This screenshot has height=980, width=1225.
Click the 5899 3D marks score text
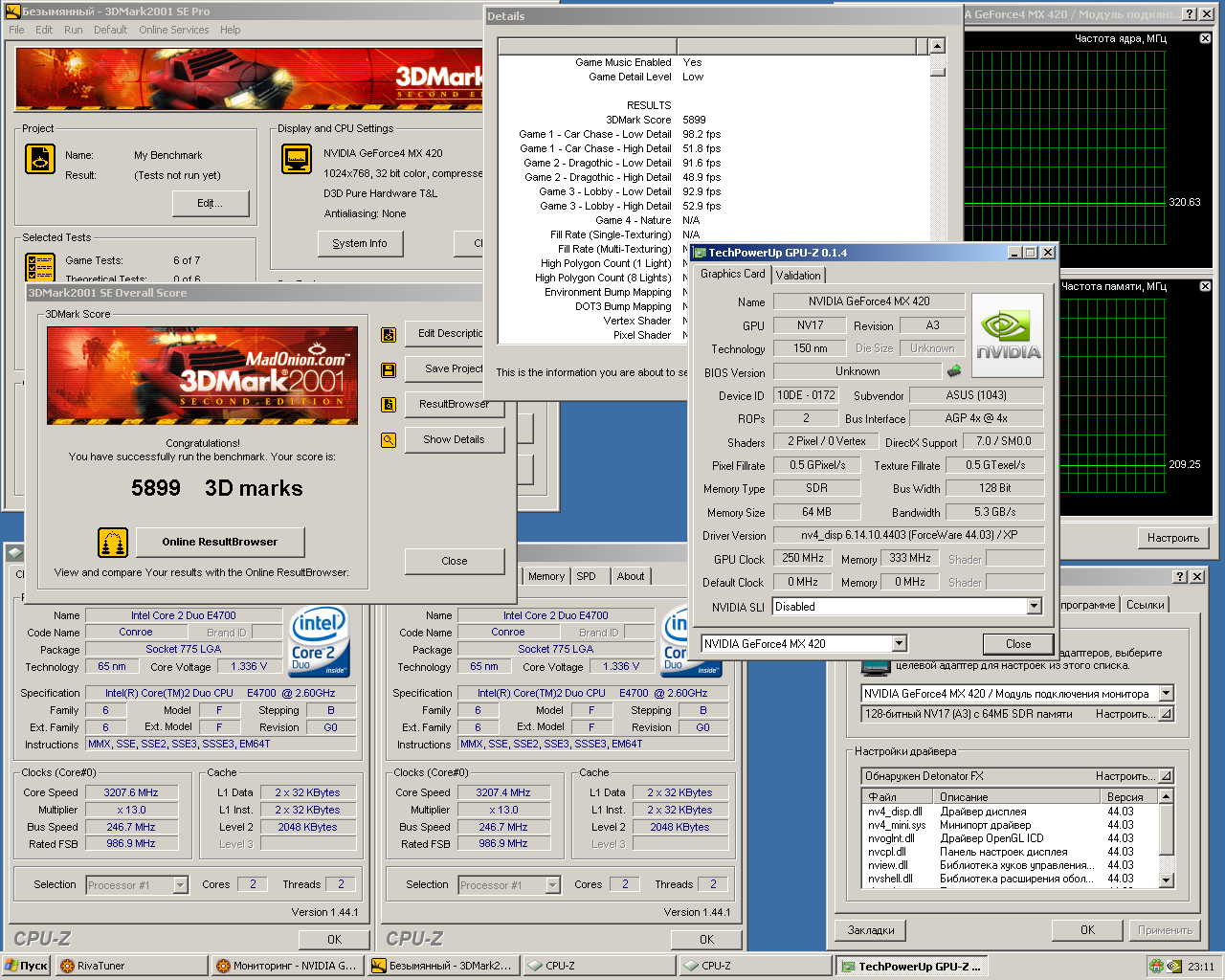point(217,488)
